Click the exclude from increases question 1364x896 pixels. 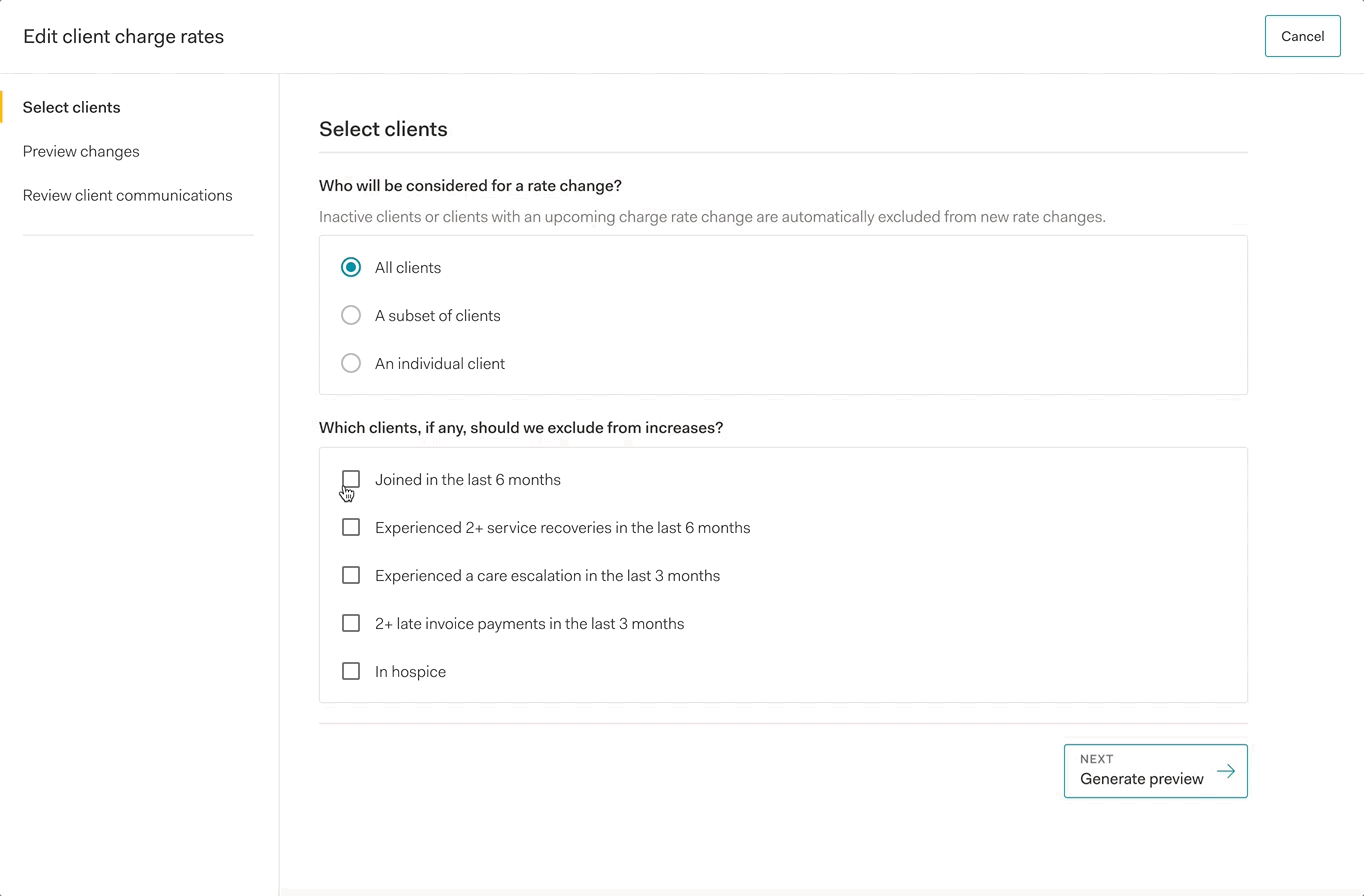coord(520,427)
